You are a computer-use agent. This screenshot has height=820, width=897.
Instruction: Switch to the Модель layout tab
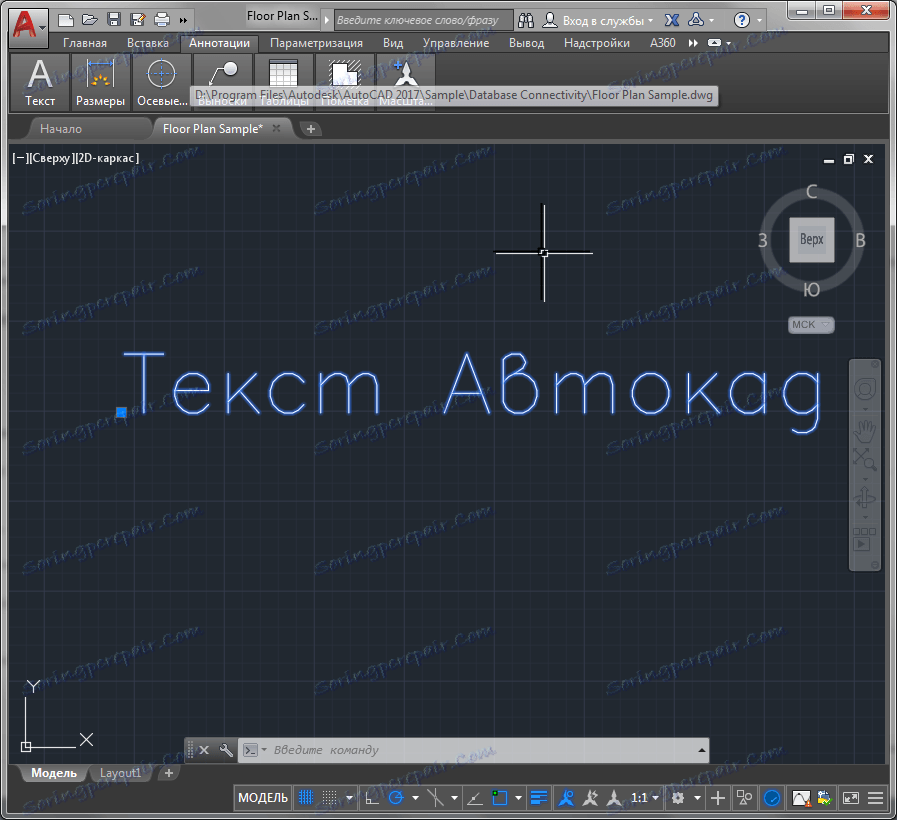point(54,773)
